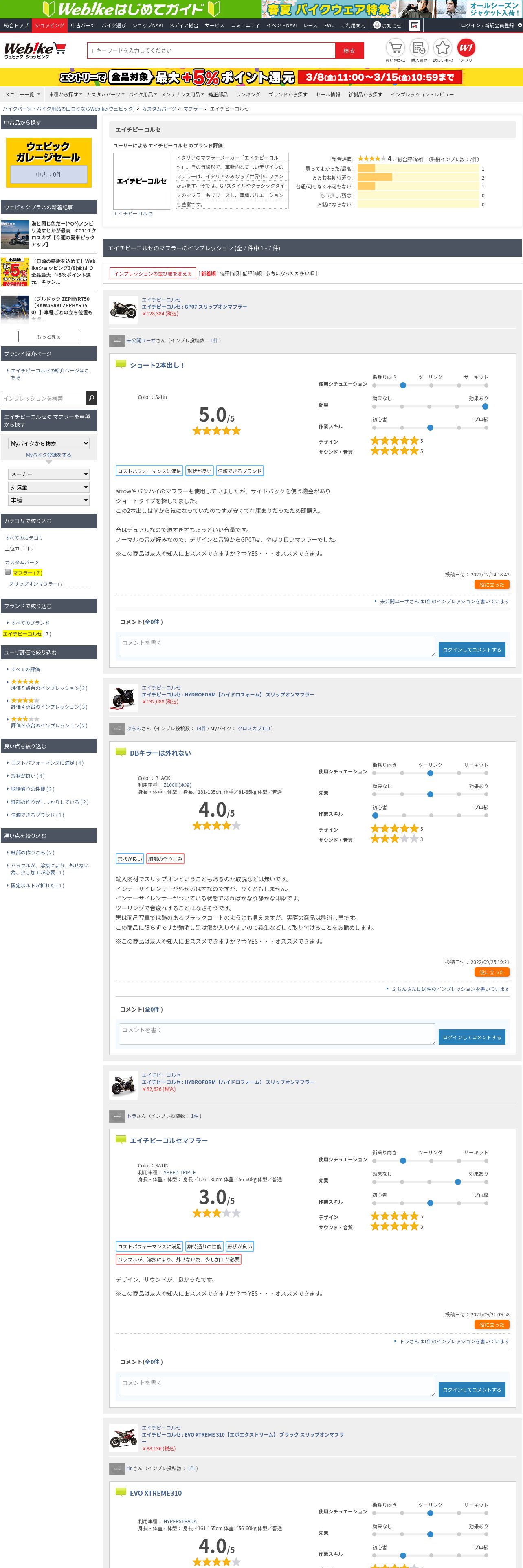Open ランキング menu item
This screenshot has height=1568, width=523.
[248, 94]
